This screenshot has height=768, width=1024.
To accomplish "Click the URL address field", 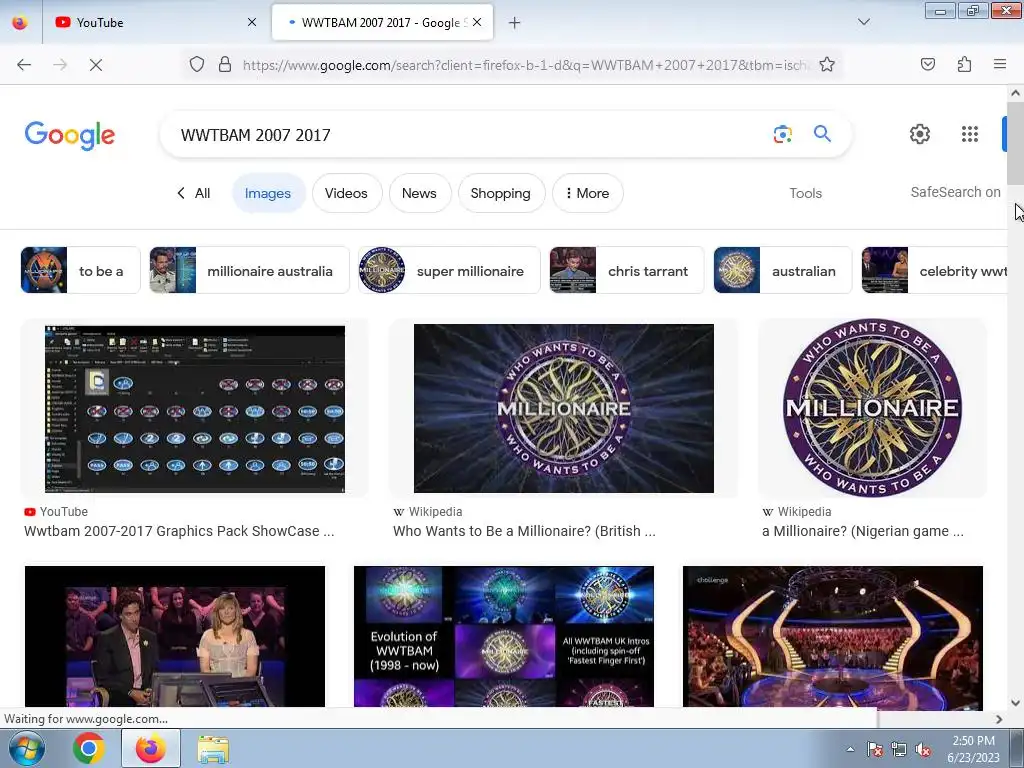I will [525, 65].
